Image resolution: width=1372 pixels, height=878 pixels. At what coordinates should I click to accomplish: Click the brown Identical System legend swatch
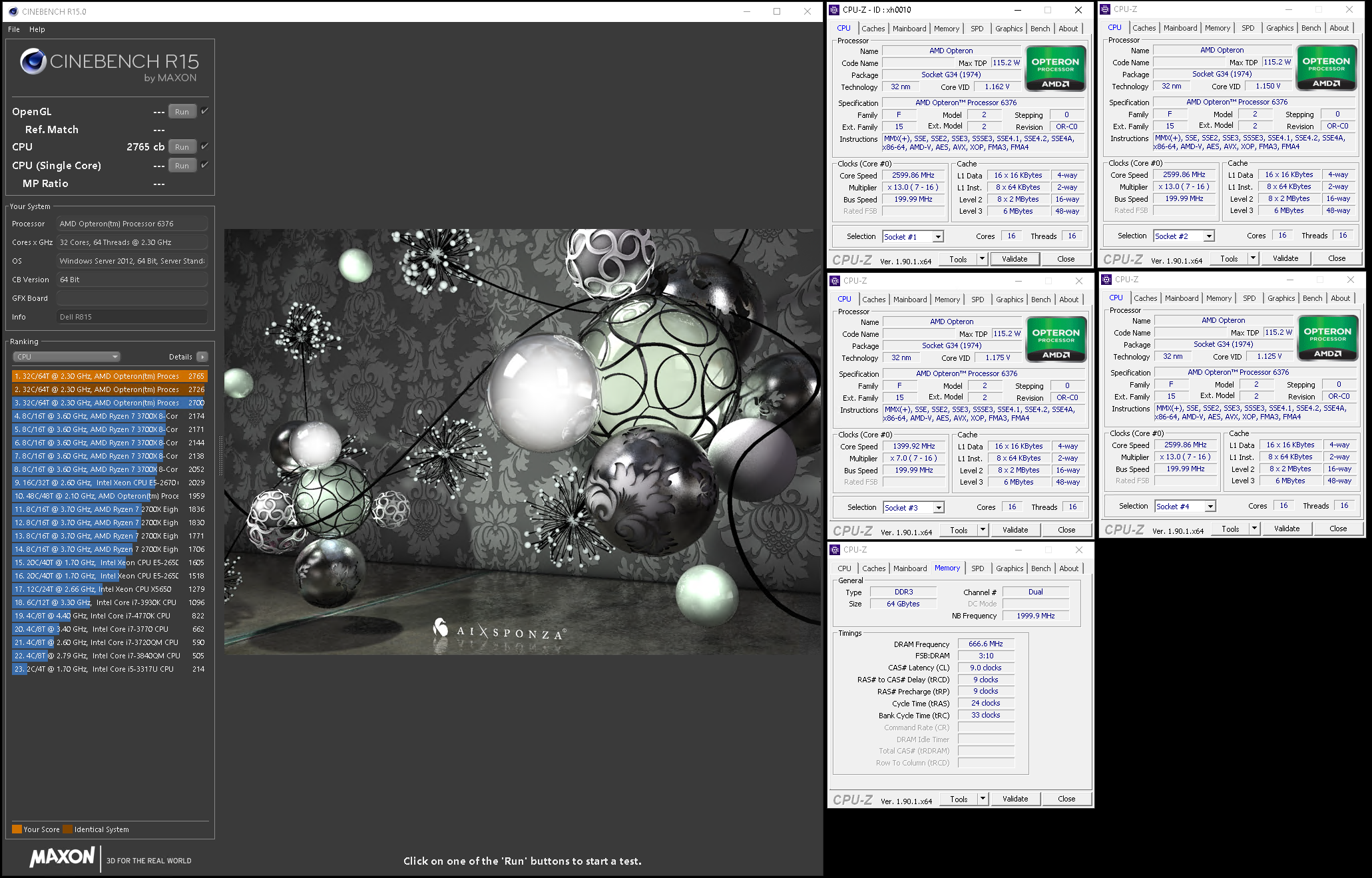tap(68, 829)
